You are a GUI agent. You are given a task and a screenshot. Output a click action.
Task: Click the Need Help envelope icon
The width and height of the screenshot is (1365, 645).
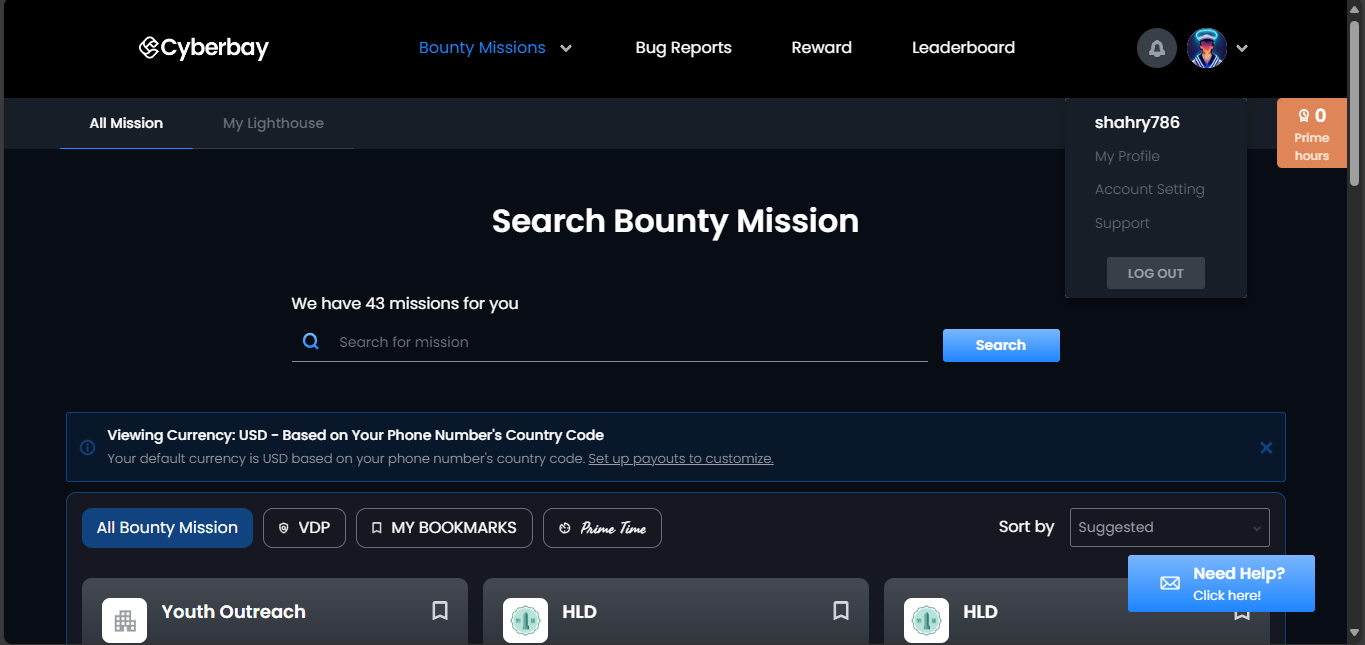coord(1170,583)
